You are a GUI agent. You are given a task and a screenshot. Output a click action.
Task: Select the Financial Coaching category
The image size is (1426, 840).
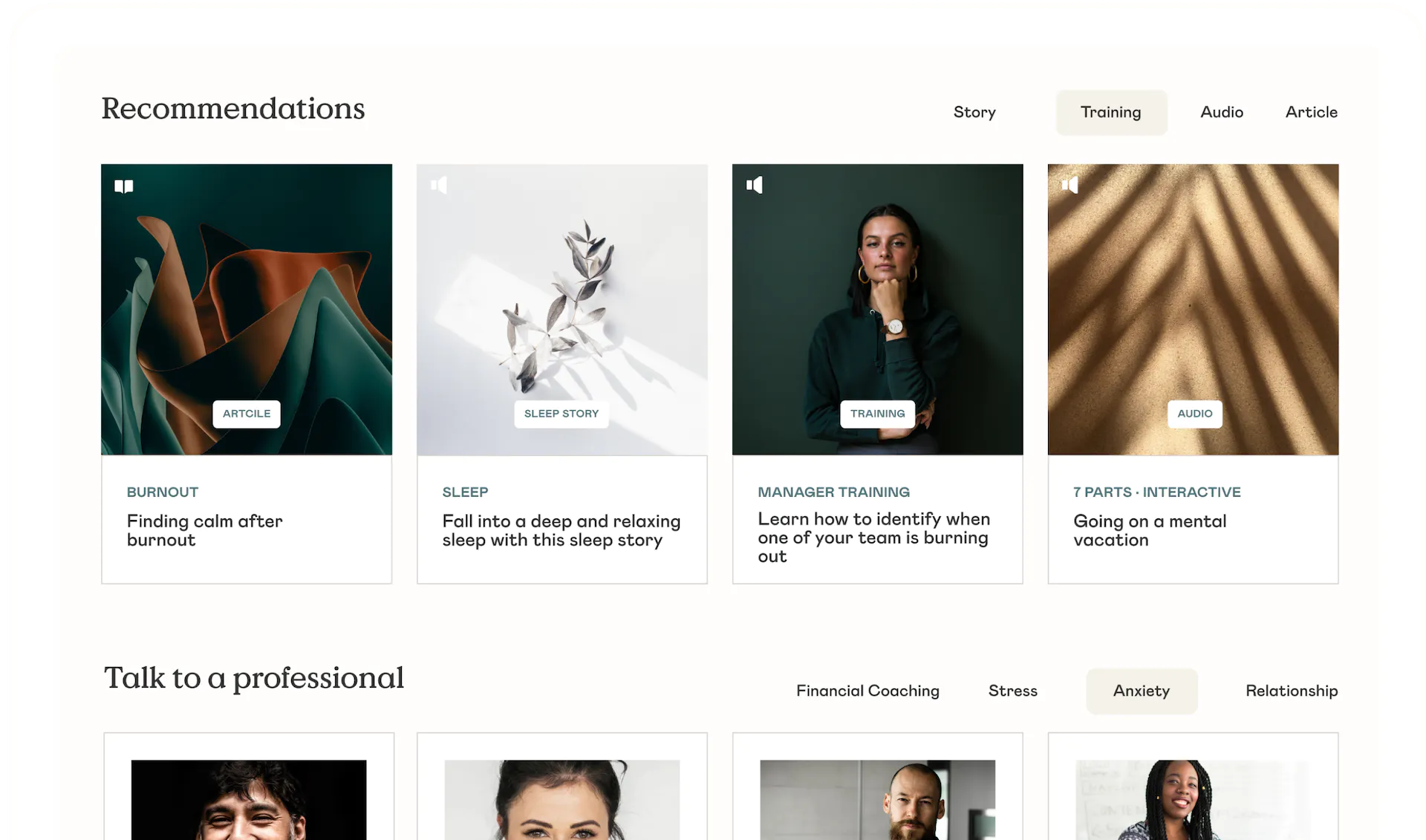867,691
